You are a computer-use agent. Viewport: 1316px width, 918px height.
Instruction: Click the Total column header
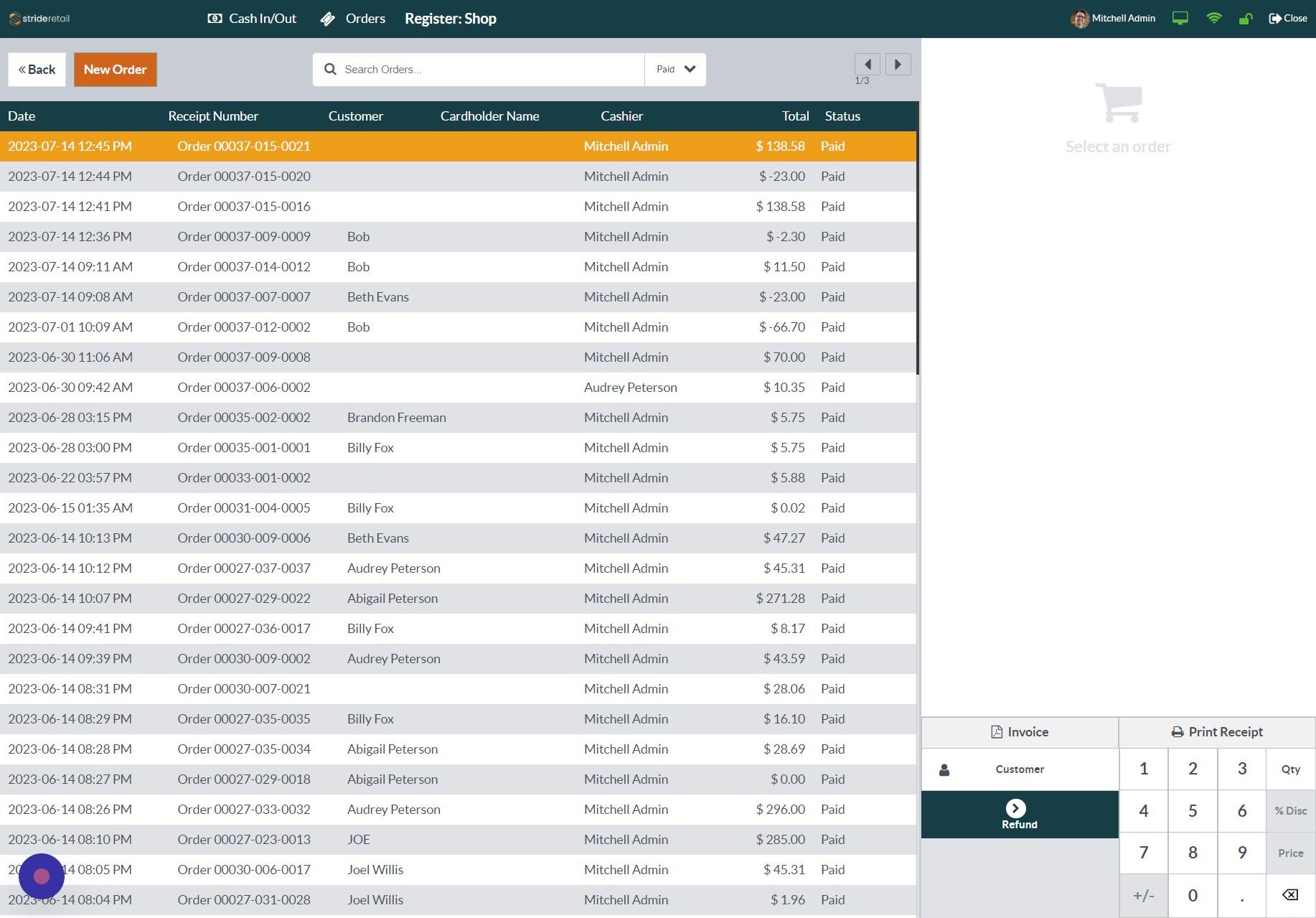click(795, 116)
